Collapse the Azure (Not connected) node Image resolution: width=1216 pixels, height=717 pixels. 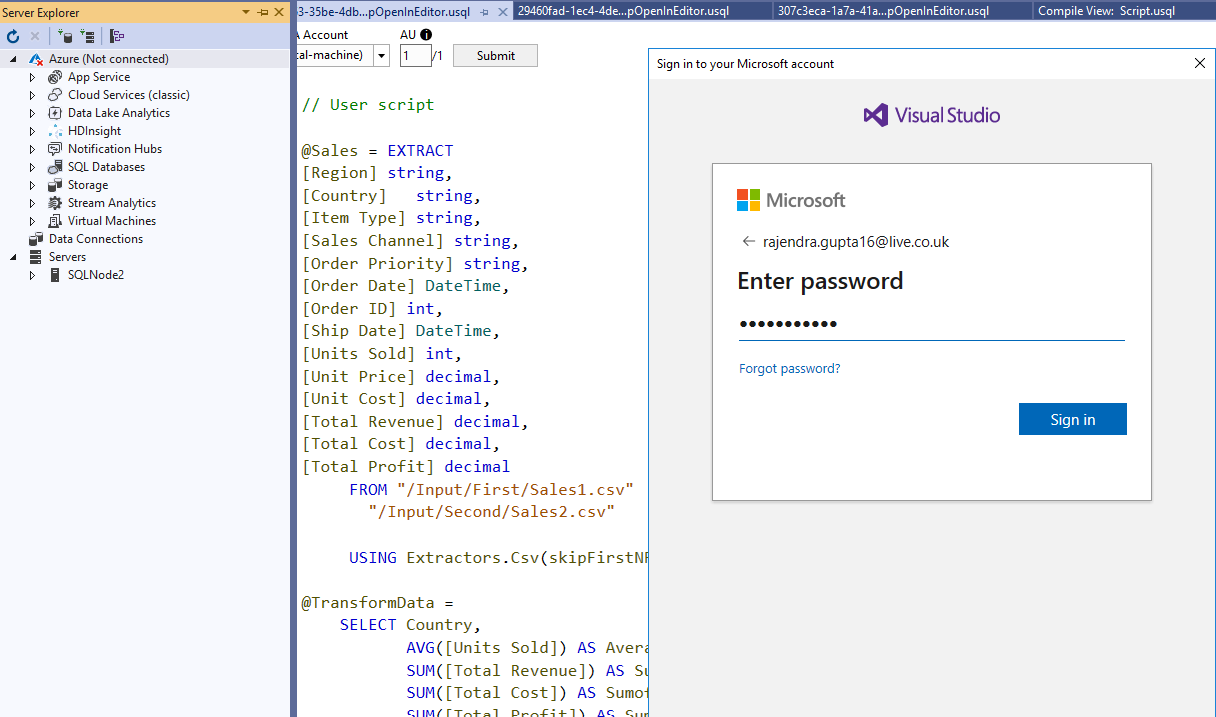14,59
